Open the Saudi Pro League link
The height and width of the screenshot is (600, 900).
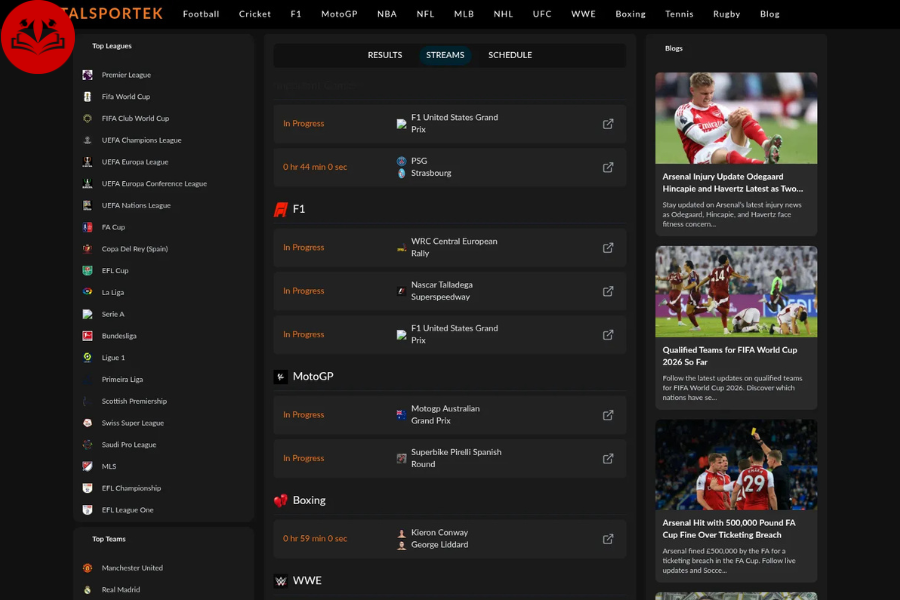point(129,444)
